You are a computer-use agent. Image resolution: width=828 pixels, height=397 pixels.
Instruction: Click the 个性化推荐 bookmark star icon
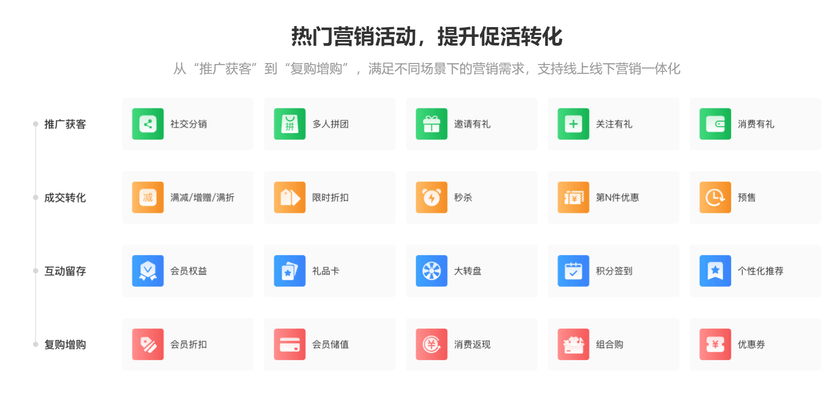tap(716, 271)
